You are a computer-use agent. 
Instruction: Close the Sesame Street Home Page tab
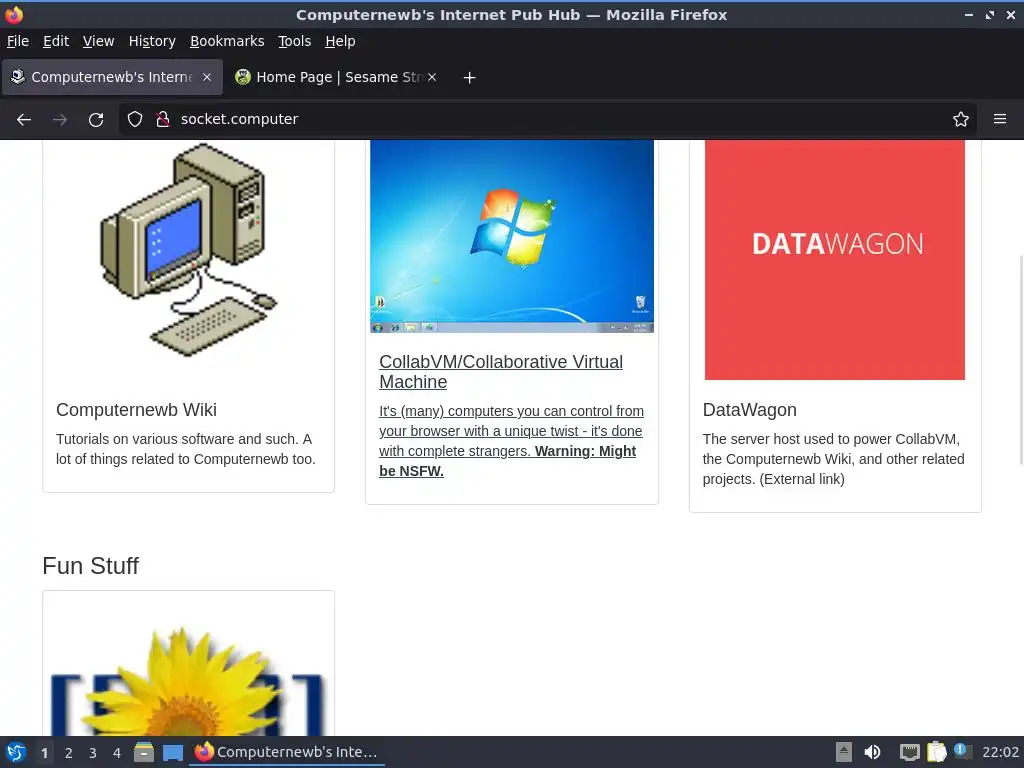point(432,77)
